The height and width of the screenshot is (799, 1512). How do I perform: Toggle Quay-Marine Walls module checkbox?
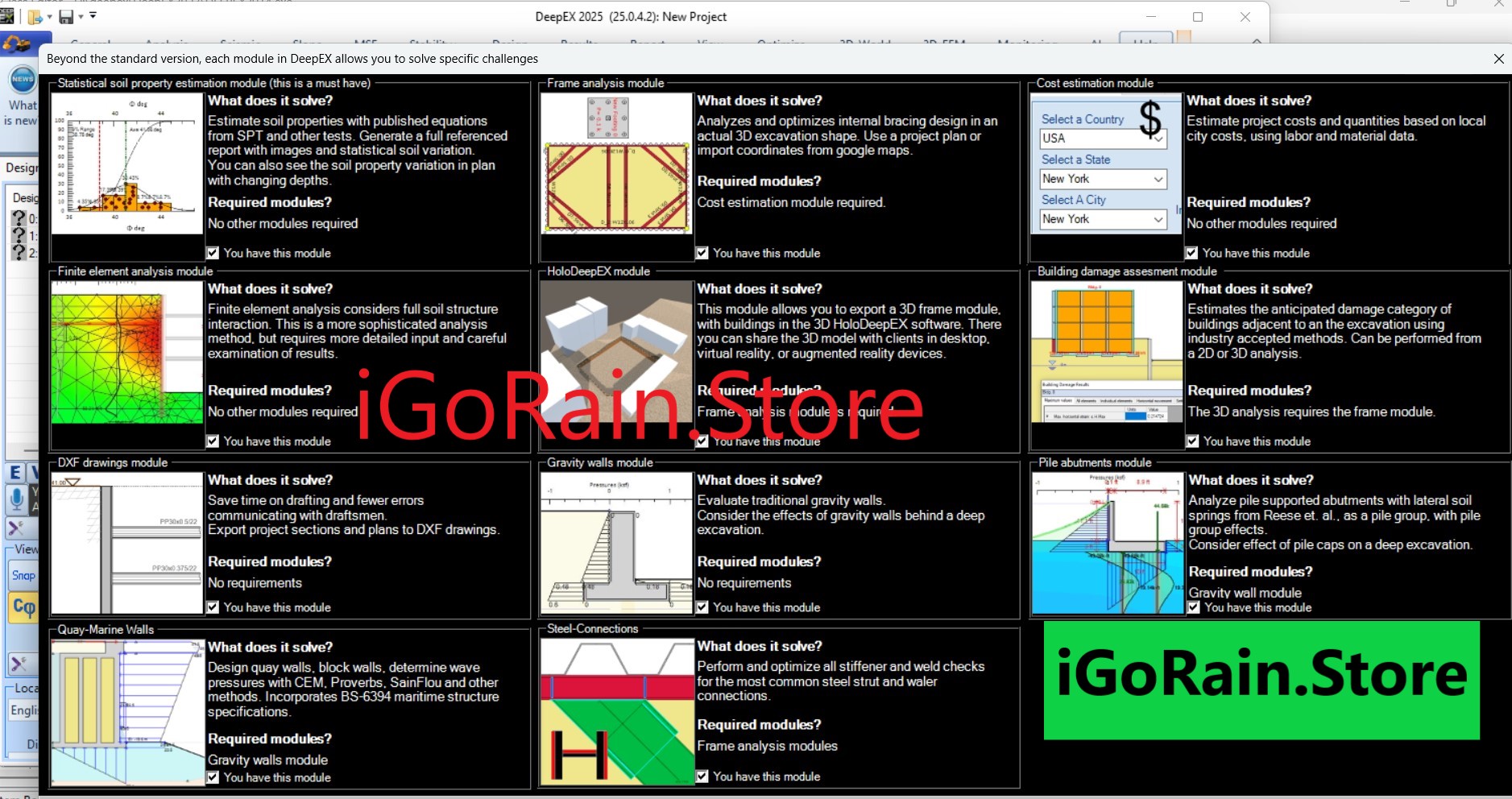[213, 777]
